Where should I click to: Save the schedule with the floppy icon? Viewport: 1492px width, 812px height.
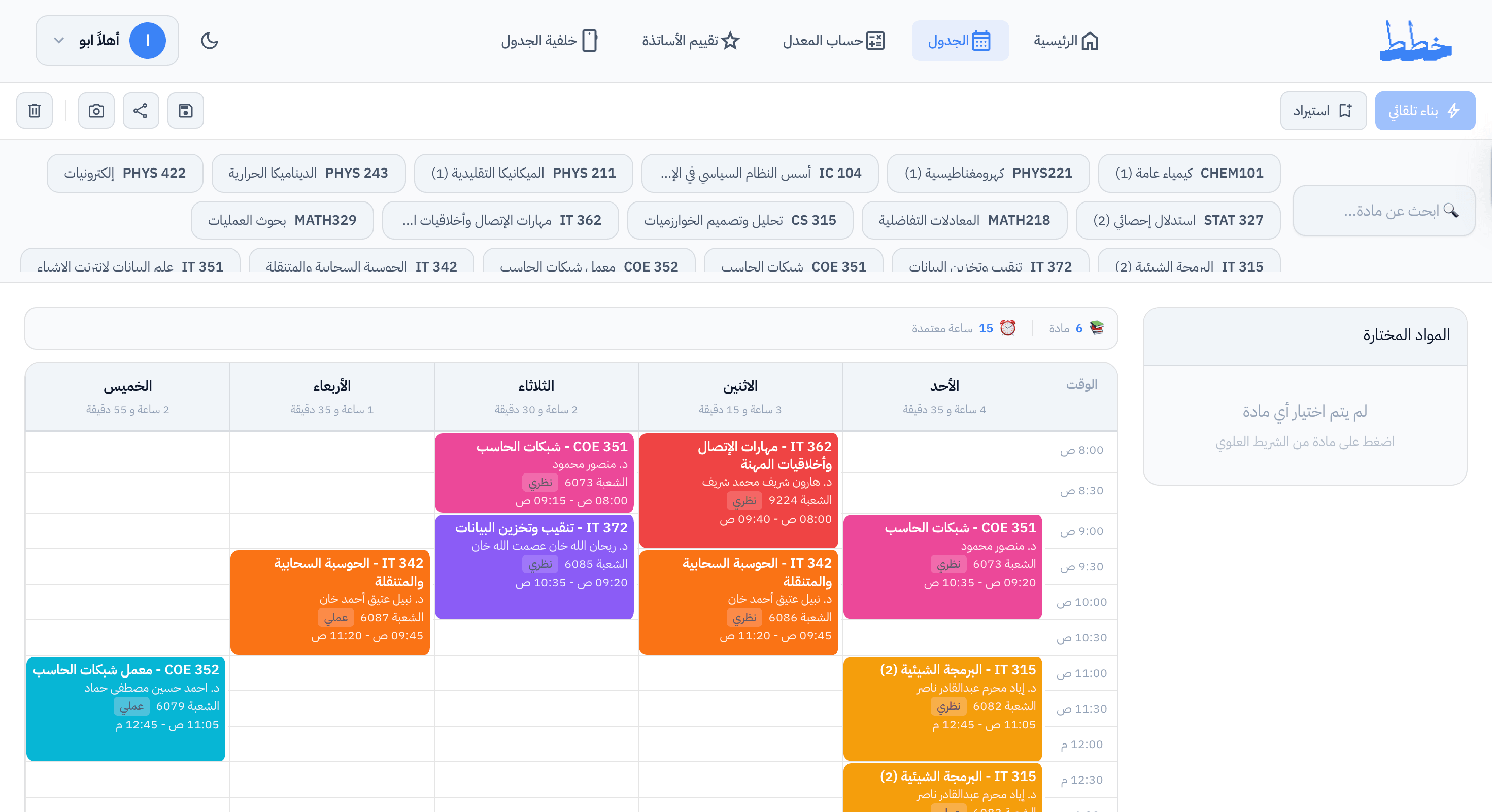pyautogui.click(x=185, y=111)
